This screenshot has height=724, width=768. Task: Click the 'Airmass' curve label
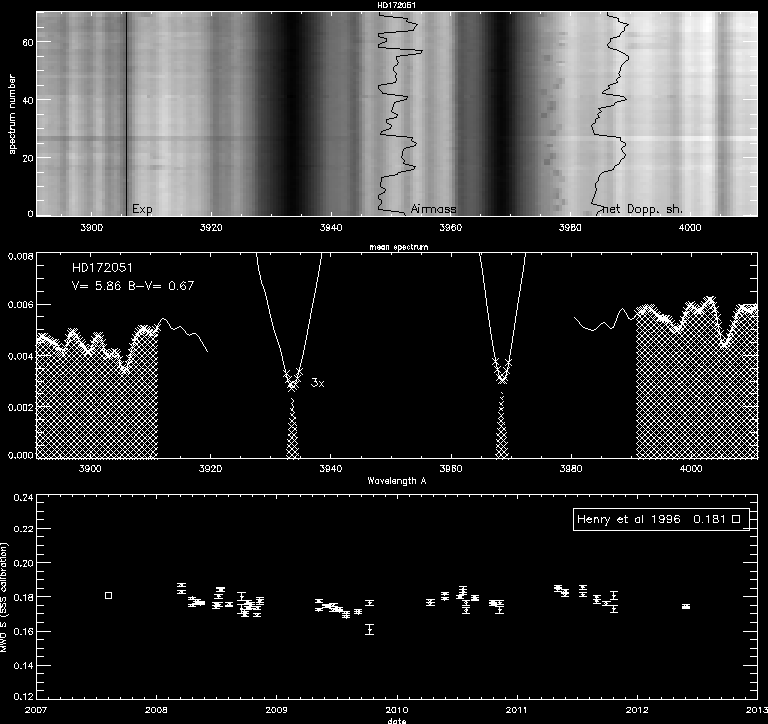(x=433, y=209)
